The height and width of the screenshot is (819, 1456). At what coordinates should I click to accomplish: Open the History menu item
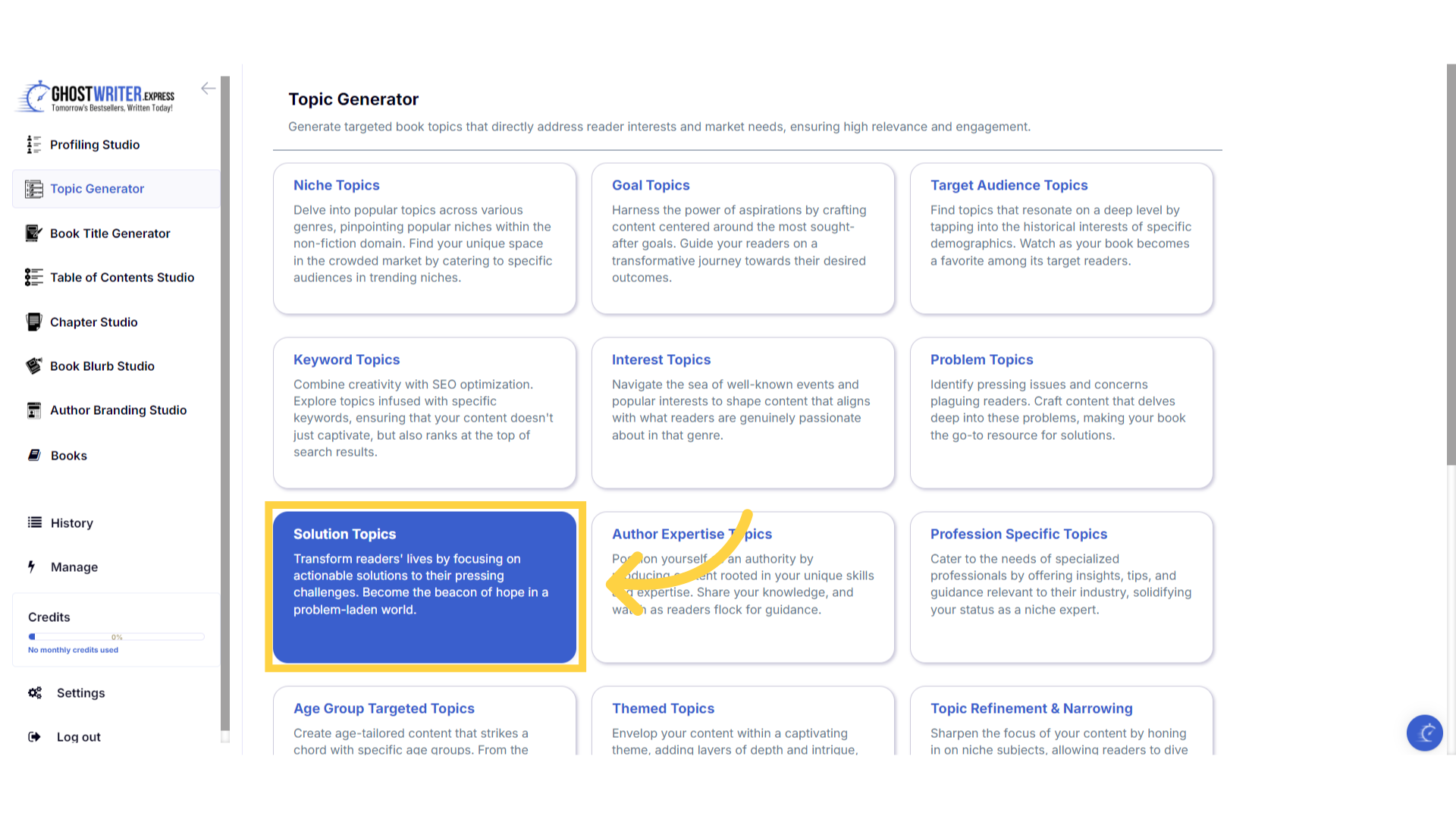pyautogui.click(x=71, y=522)
